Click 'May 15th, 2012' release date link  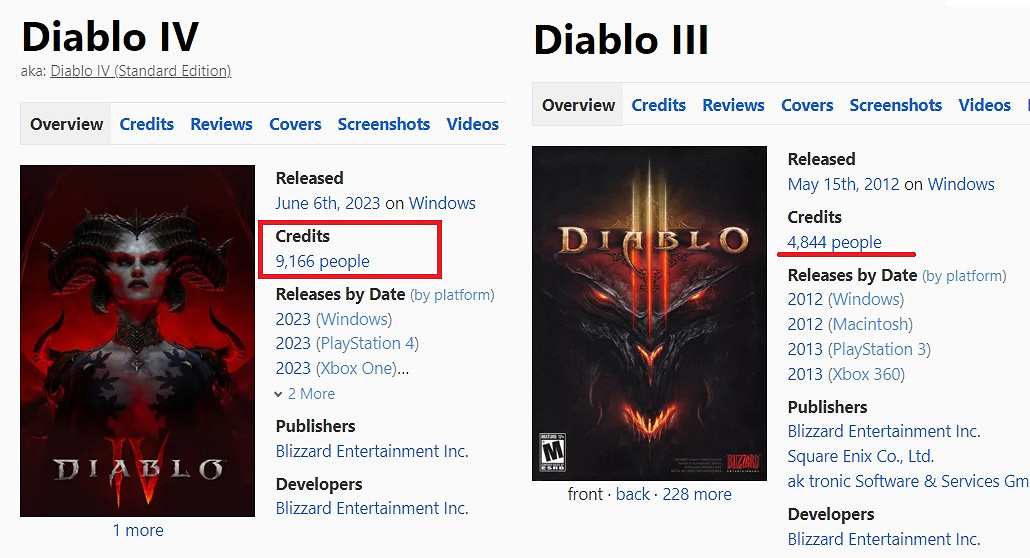[843, 184]
